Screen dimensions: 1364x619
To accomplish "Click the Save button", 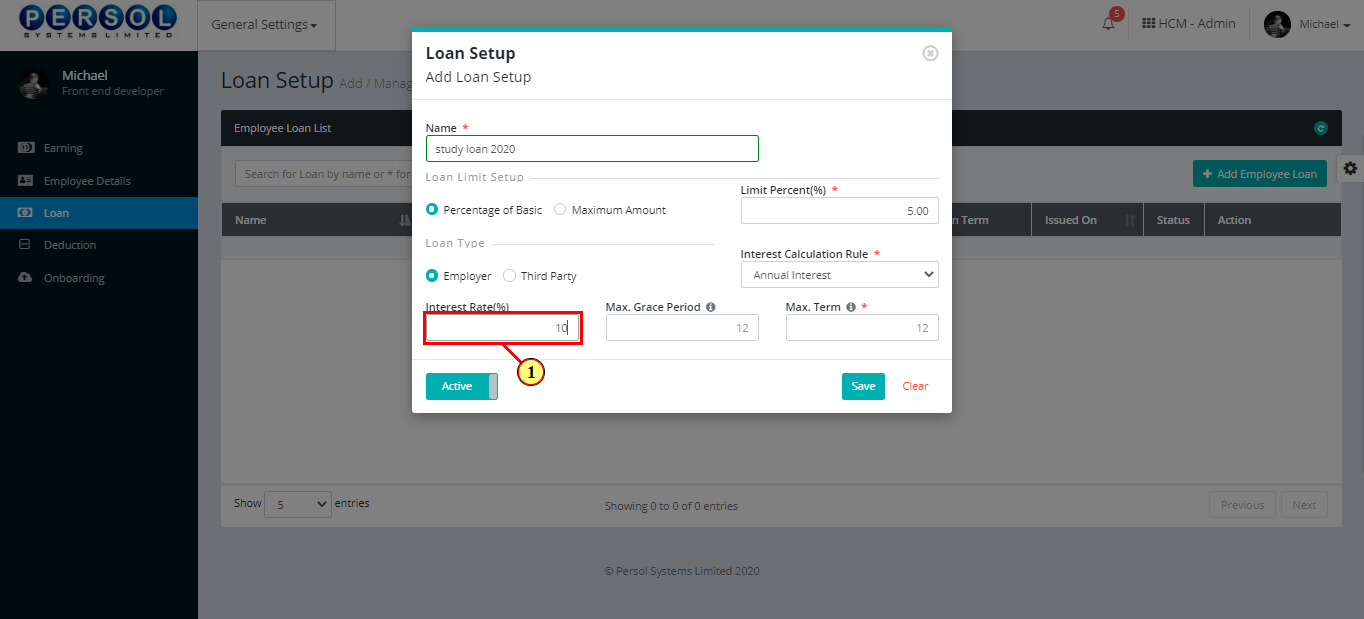I will (863, 386).
